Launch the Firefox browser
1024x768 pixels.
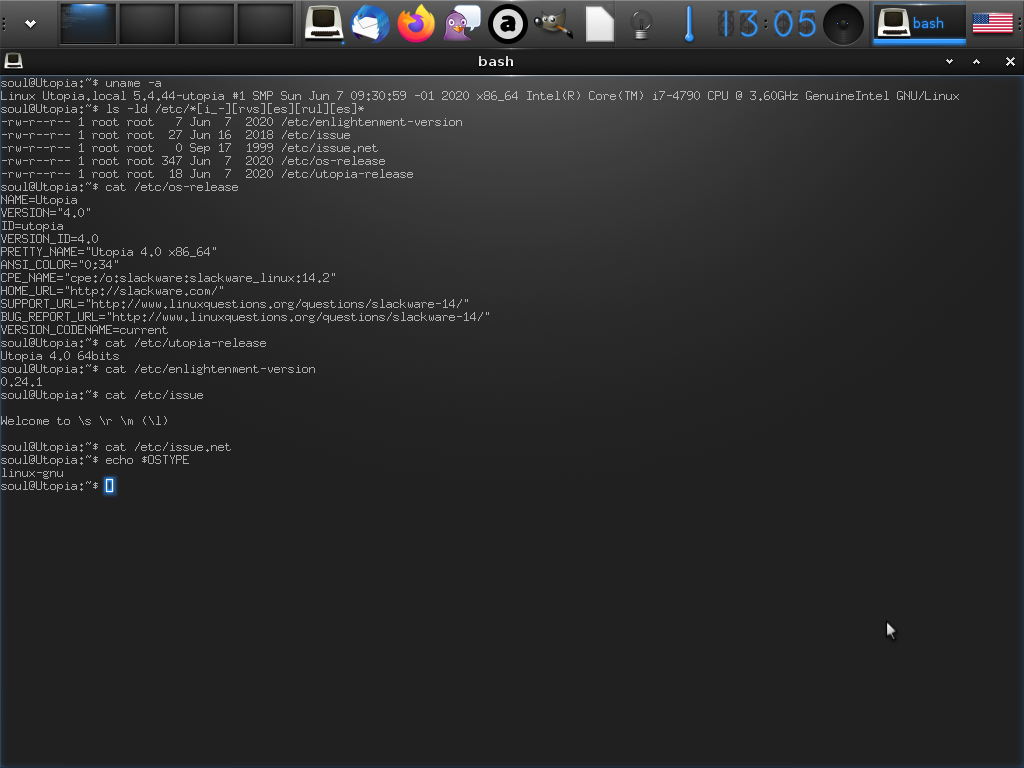(416, 24)
